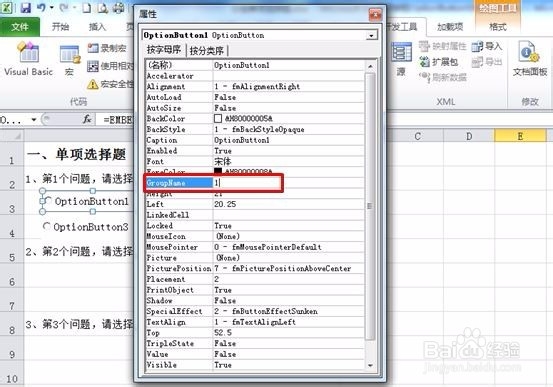Save the workbook from the quick access toolbar
The height and width of the screenshot is (387, 553).
(26, 8)
